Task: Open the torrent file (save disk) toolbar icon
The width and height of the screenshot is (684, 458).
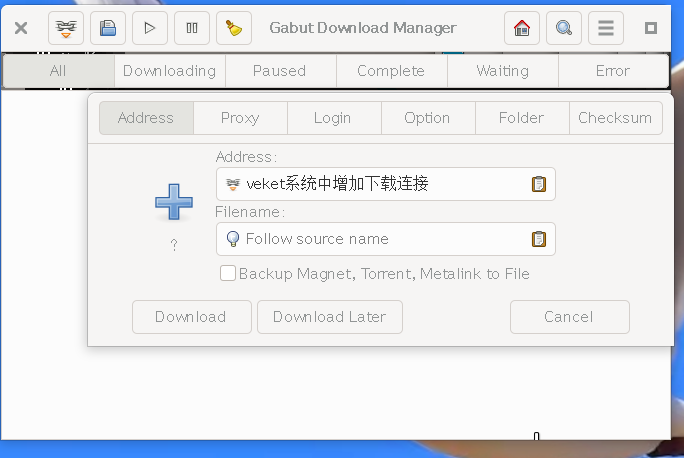Action: tap(108, 28)
